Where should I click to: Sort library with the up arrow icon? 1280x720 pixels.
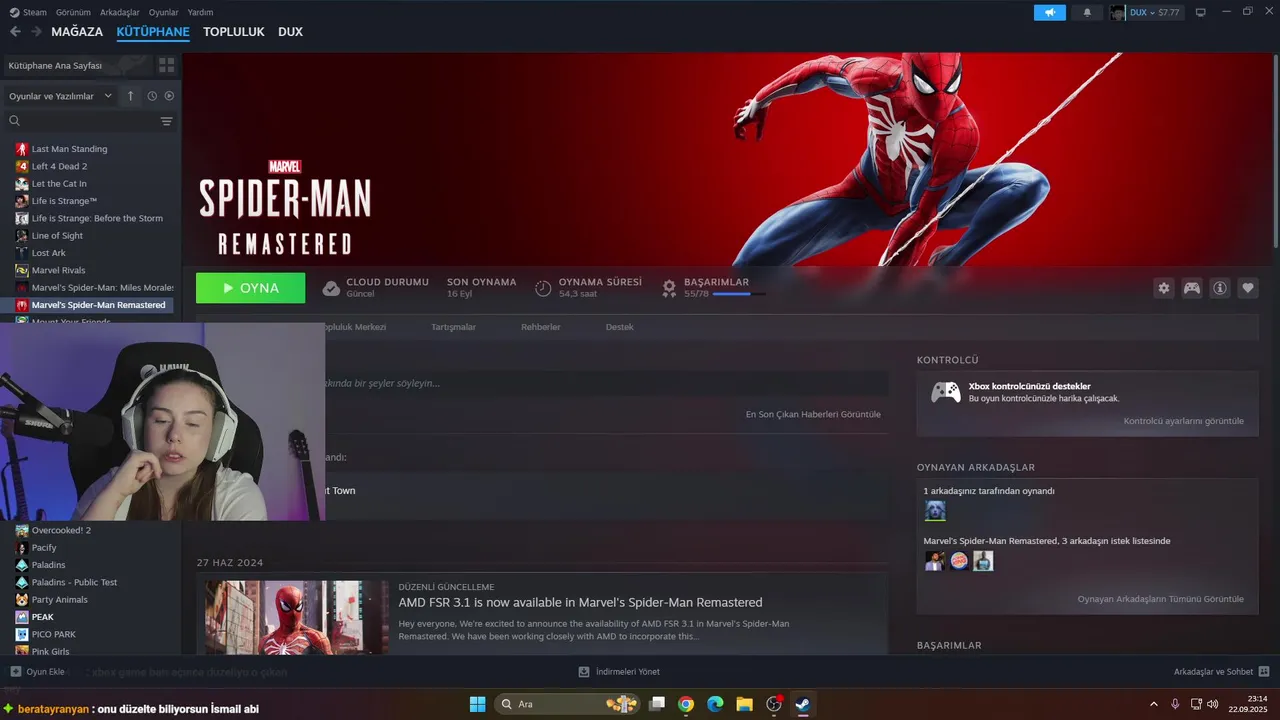(130, 96)
